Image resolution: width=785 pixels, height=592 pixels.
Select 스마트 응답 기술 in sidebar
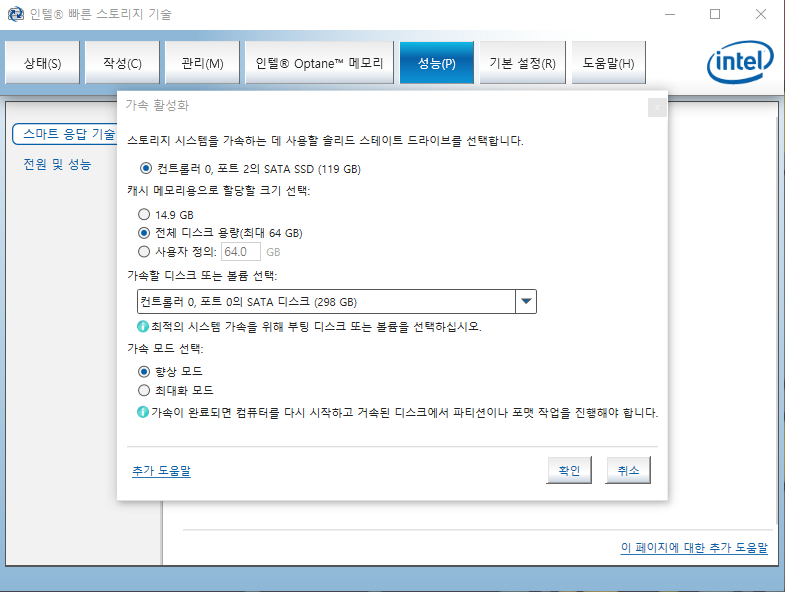(65, 134)
